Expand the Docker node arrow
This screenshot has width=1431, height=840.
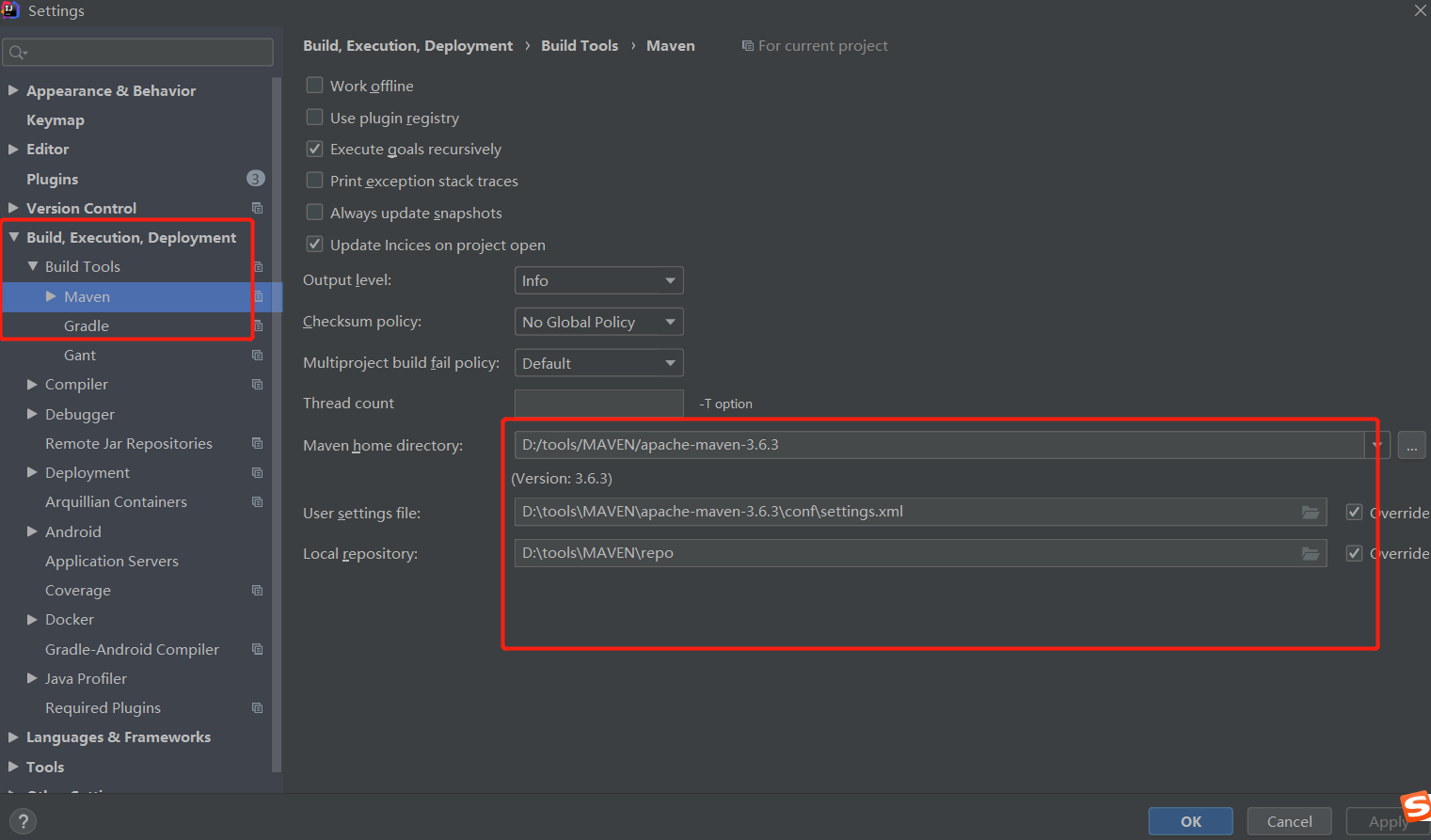[32, 619]
